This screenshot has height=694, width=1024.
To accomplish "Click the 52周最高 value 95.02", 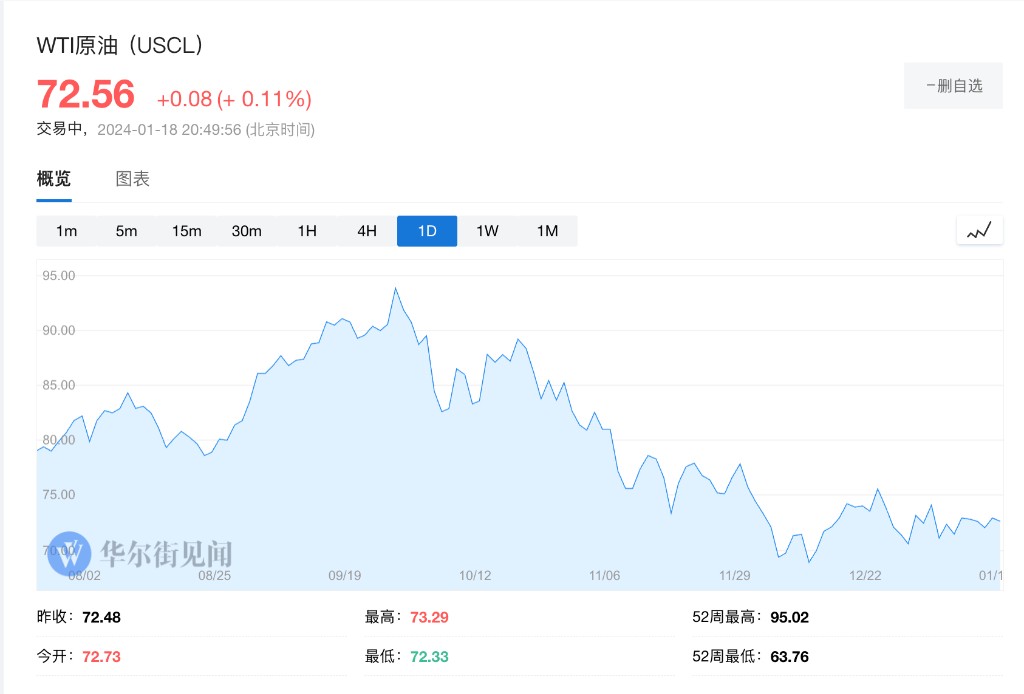I will tap(789, 617).
